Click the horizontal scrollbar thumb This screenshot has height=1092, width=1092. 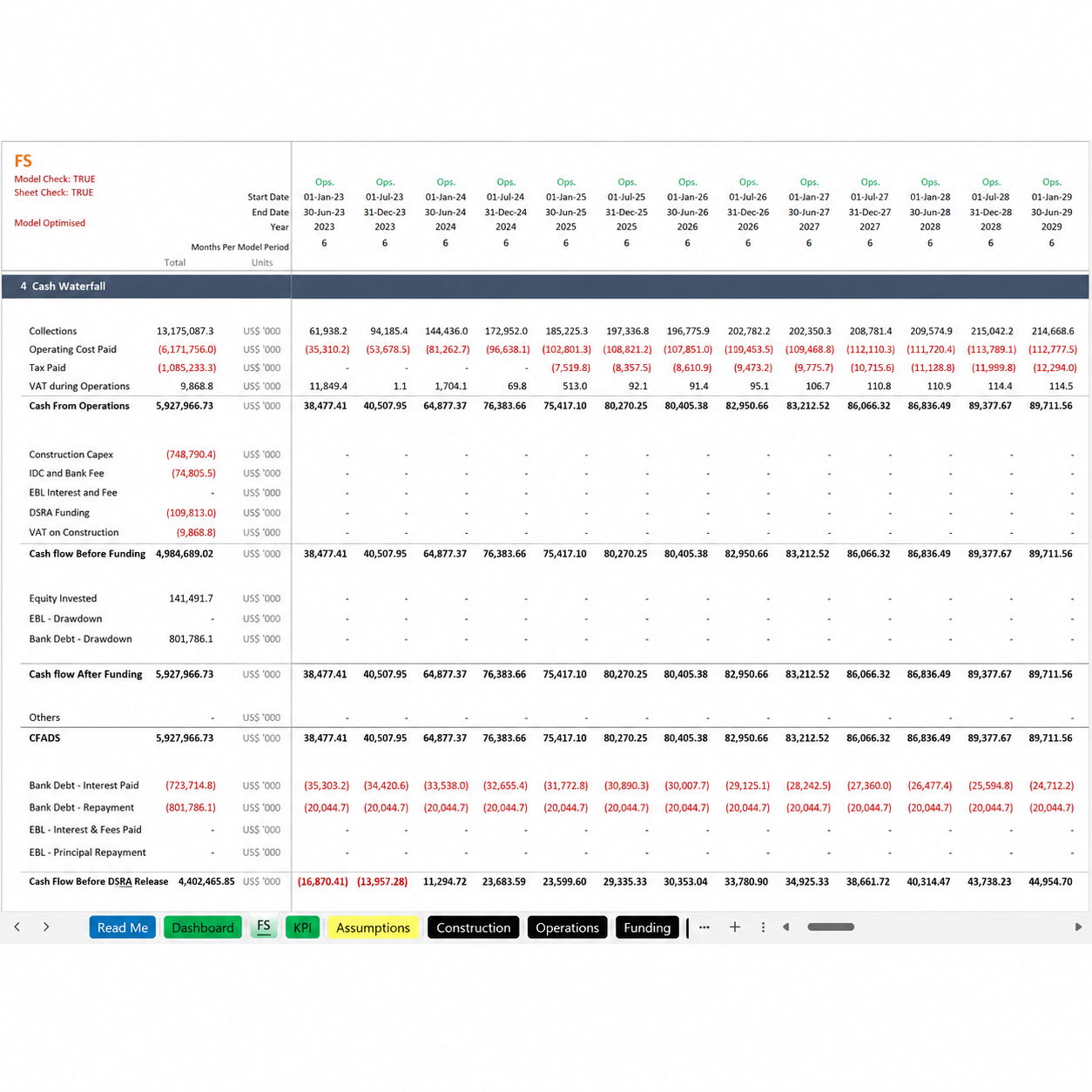831,927
